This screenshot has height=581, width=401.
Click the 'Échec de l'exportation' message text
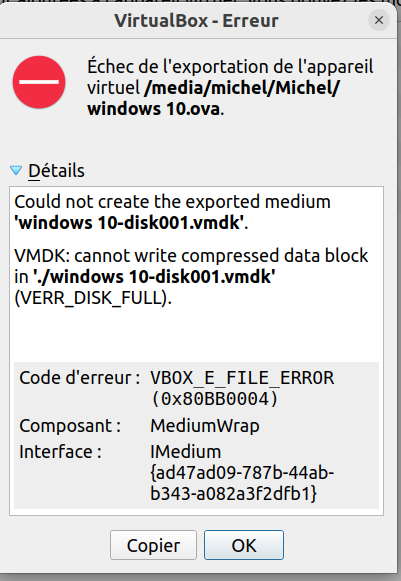(x=230, y=67)
